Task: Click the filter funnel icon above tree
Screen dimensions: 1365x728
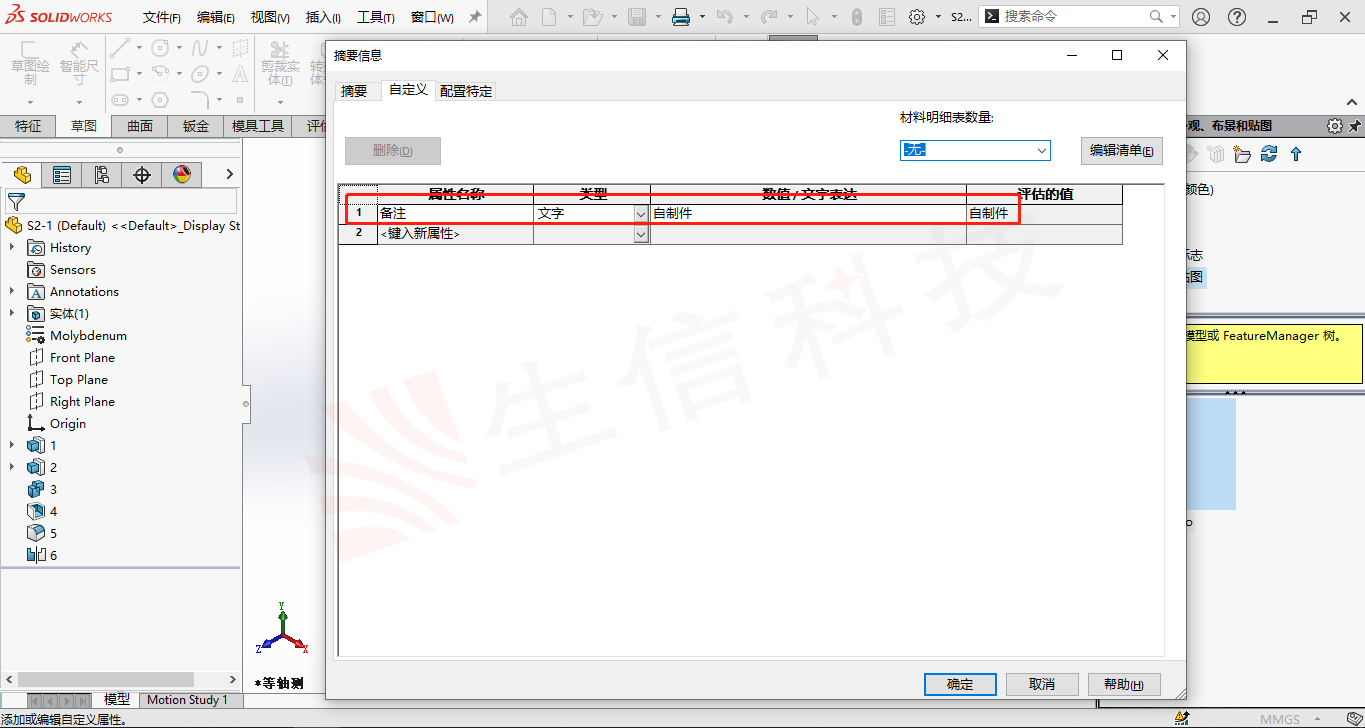Action: (x=16, y=202)
